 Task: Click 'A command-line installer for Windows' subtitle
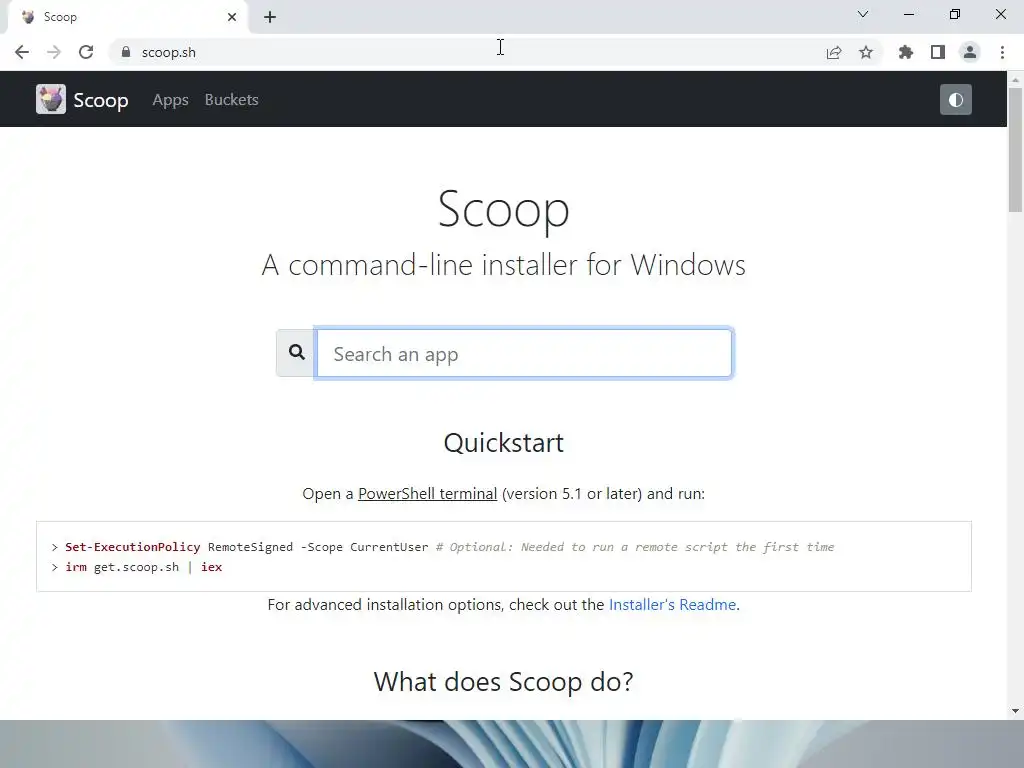(504, 265)
